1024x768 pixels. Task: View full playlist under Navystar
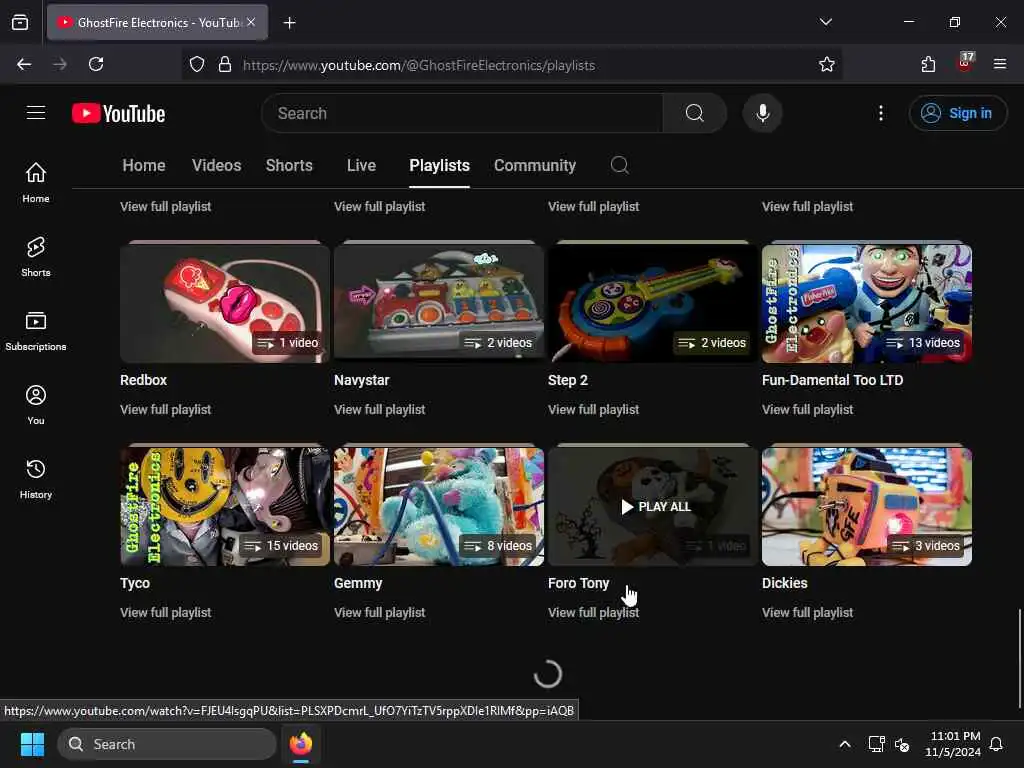(379, 409)
